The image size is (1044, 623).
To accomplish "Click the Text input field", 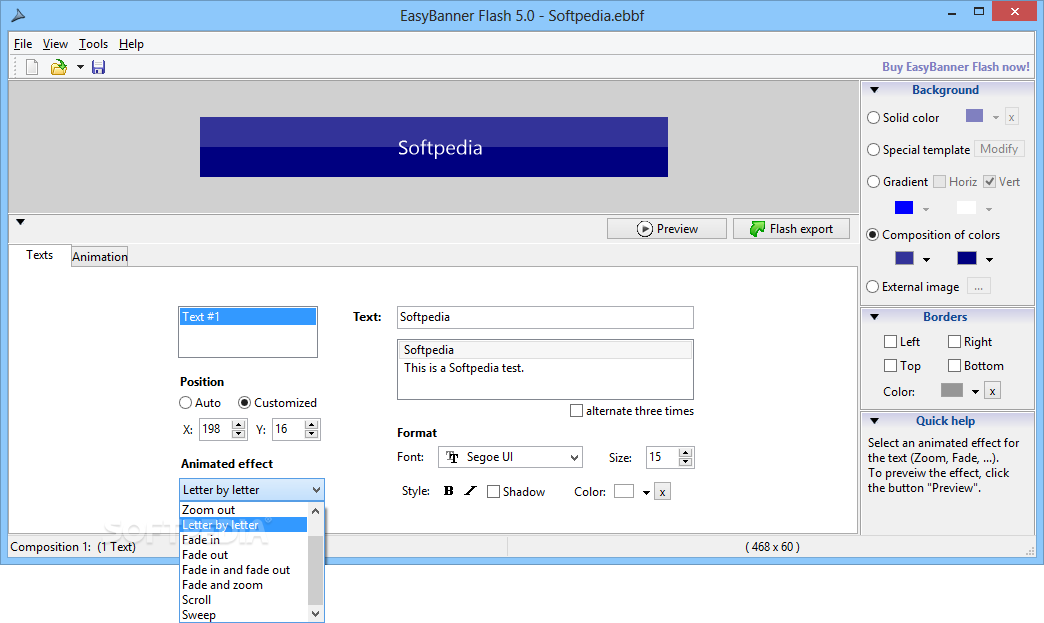I will [545, 317].
